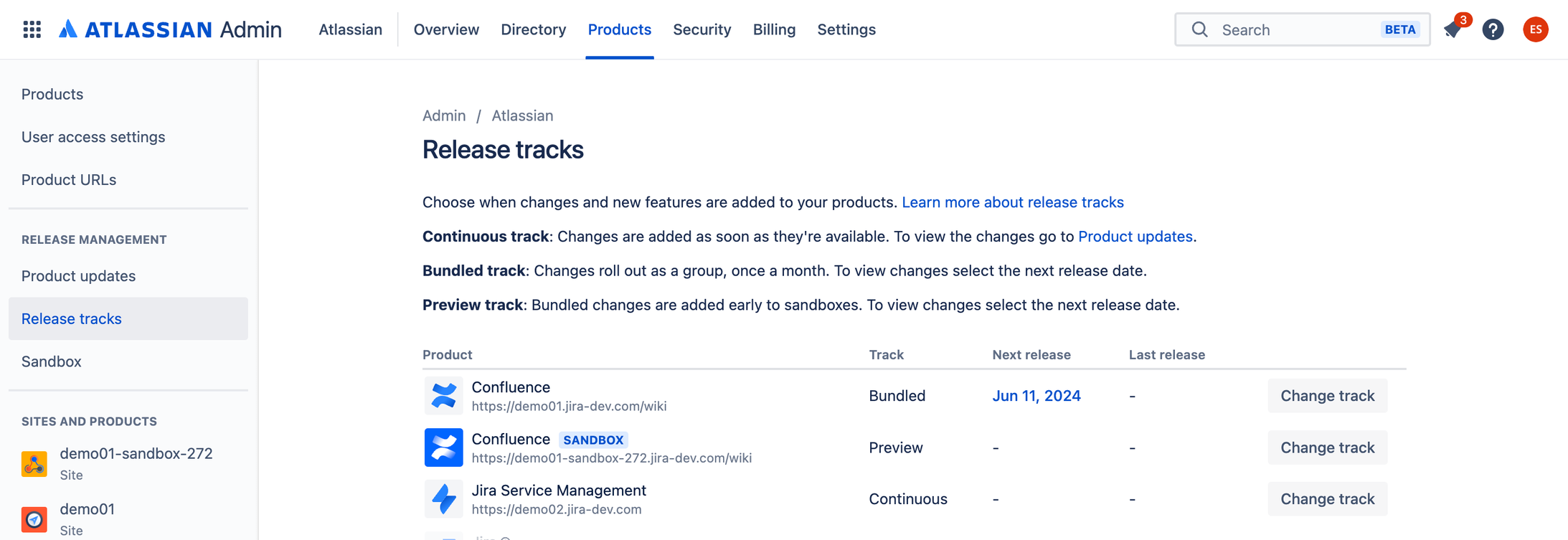Focus the Search input field

click(1302, 29)
